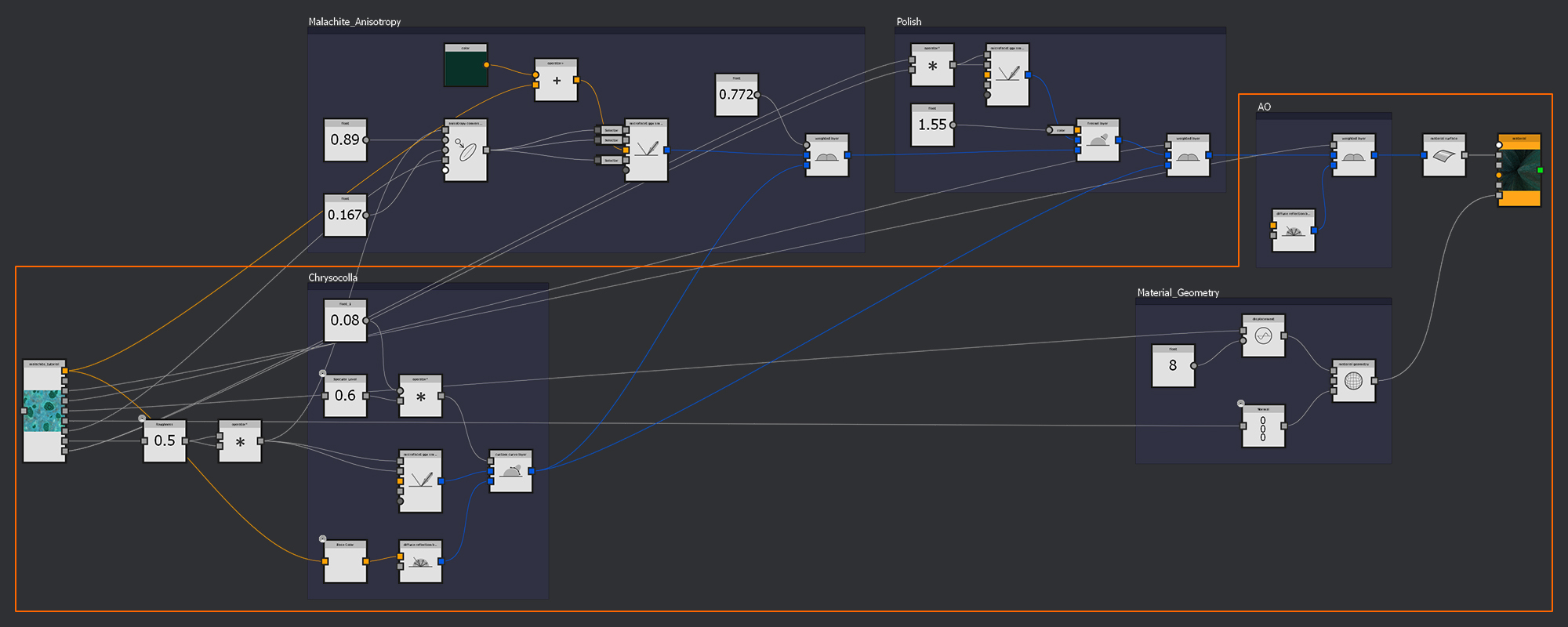Select the float_1 node with value 0.08
This screenshot has height=627, width=1568.
tap(345, 321)
